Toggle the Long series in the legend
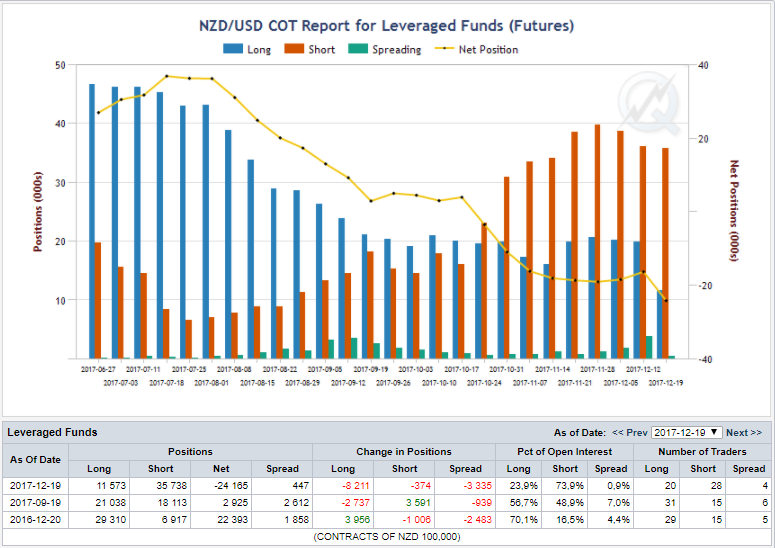 (x=247, y=49)
